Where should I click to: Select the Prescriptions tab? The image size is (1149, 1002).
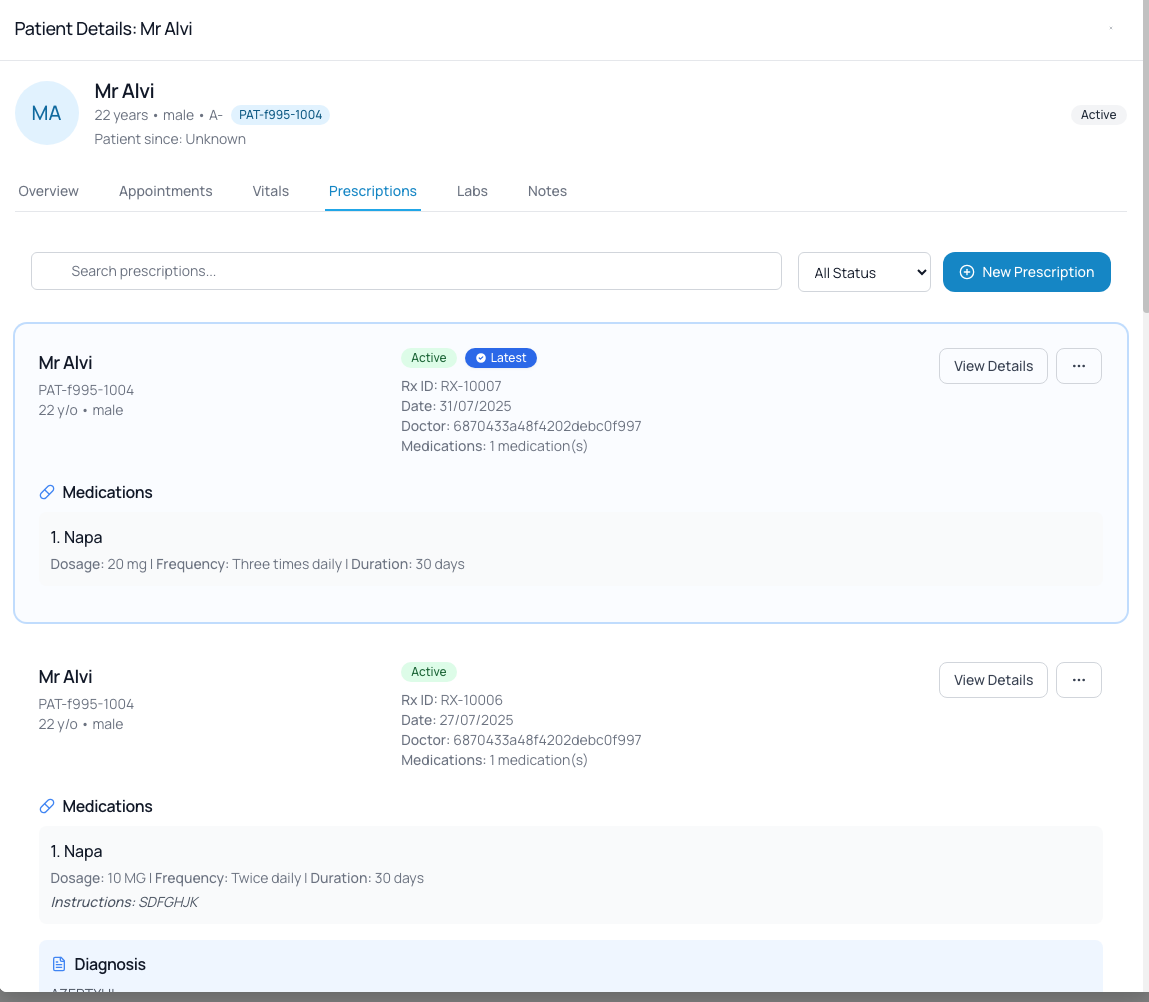(372, 191)
